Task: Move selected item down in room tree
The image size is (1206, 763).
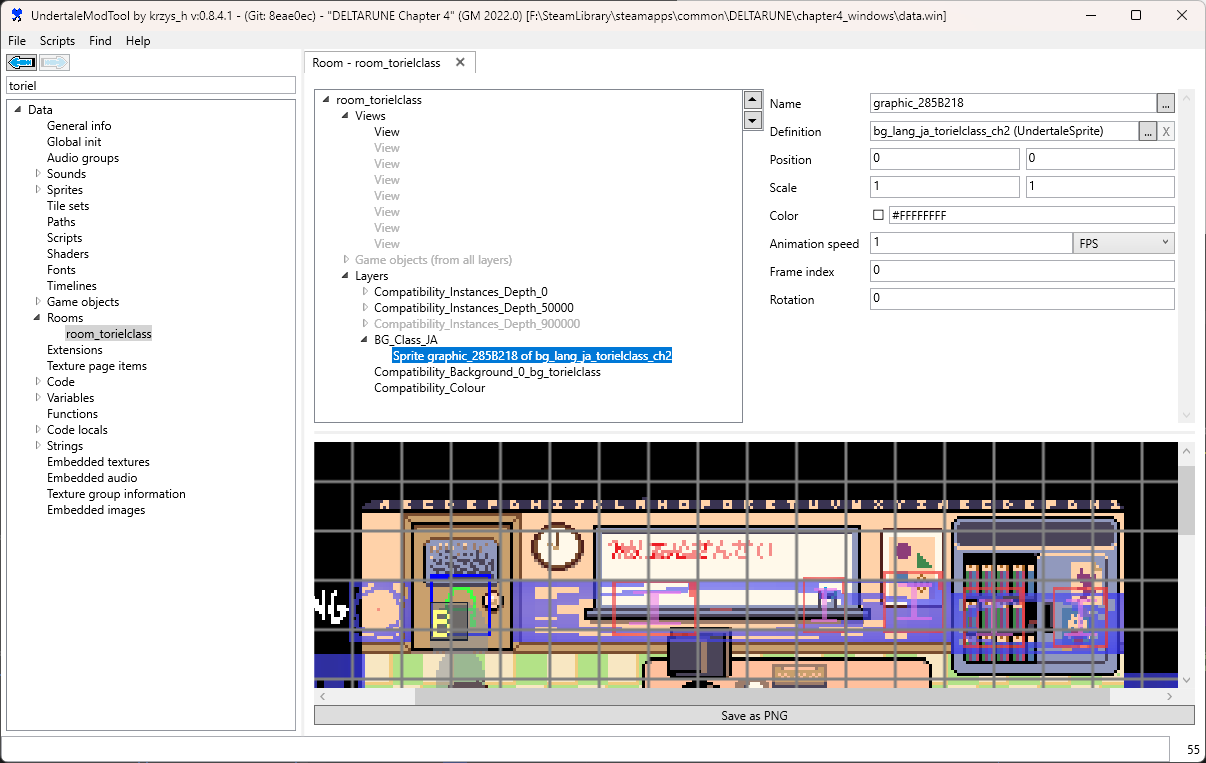Action: [x=753, y=121]
